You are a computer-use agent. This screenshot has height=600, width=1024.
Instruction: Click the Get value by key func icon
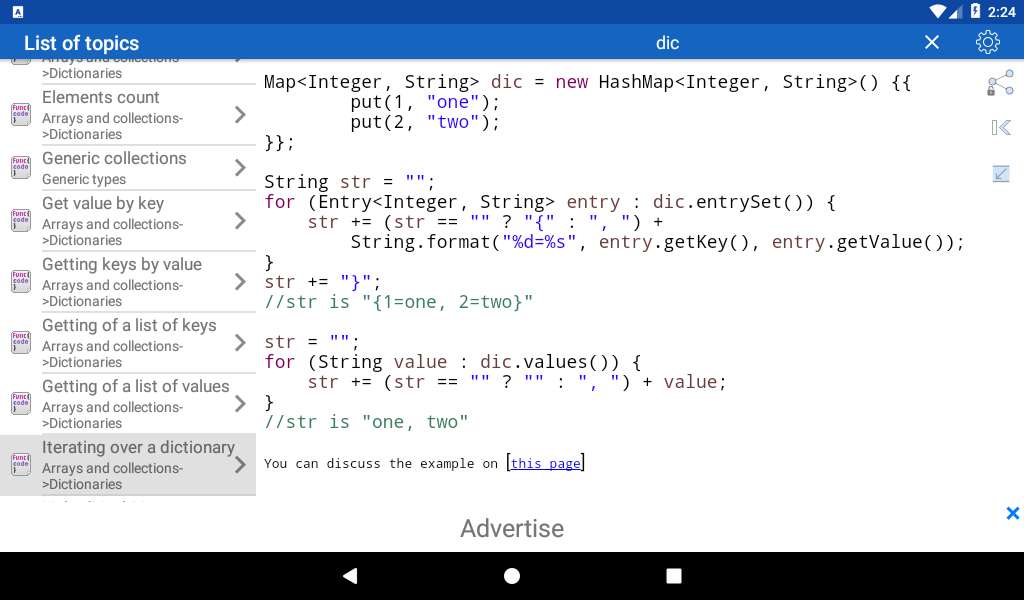21,220
